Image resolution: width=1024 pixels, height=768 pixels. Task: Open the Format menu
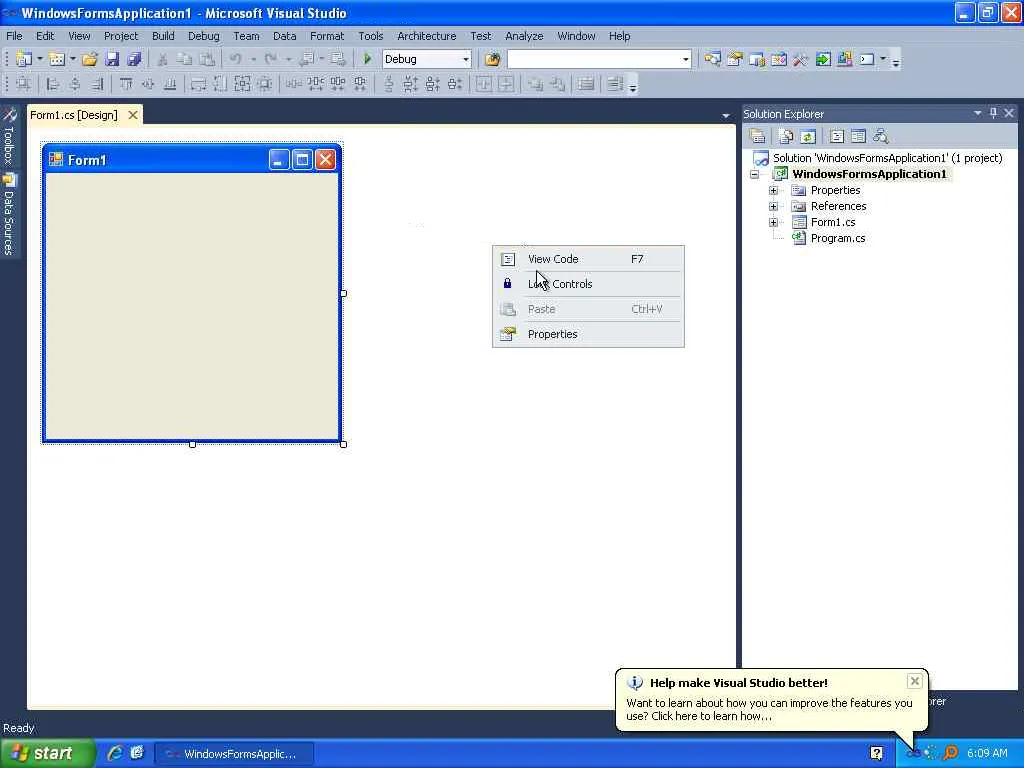pos(327,36)
